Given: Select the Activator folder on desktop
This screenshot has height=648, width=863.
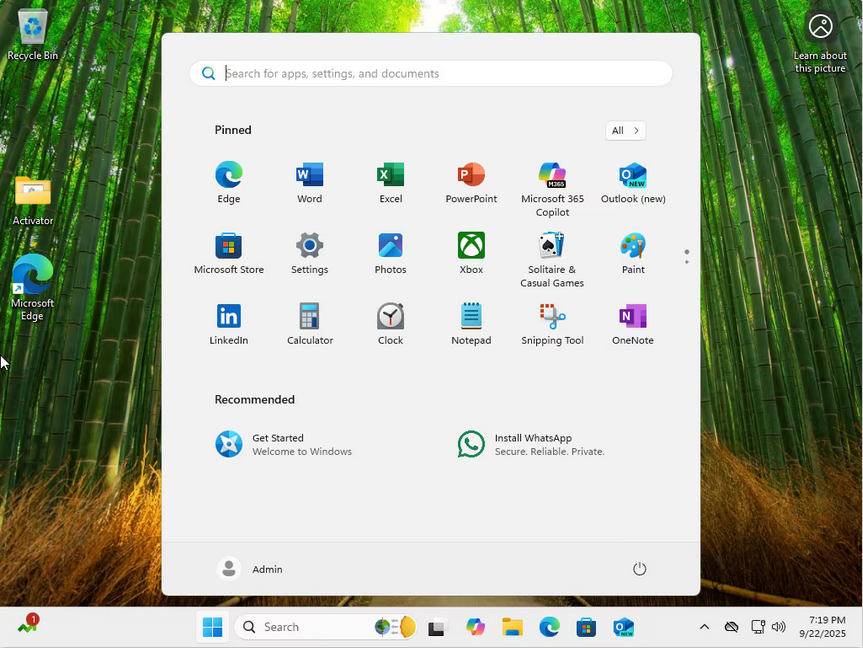Looking at the screenshot, I should click(32, 201).
